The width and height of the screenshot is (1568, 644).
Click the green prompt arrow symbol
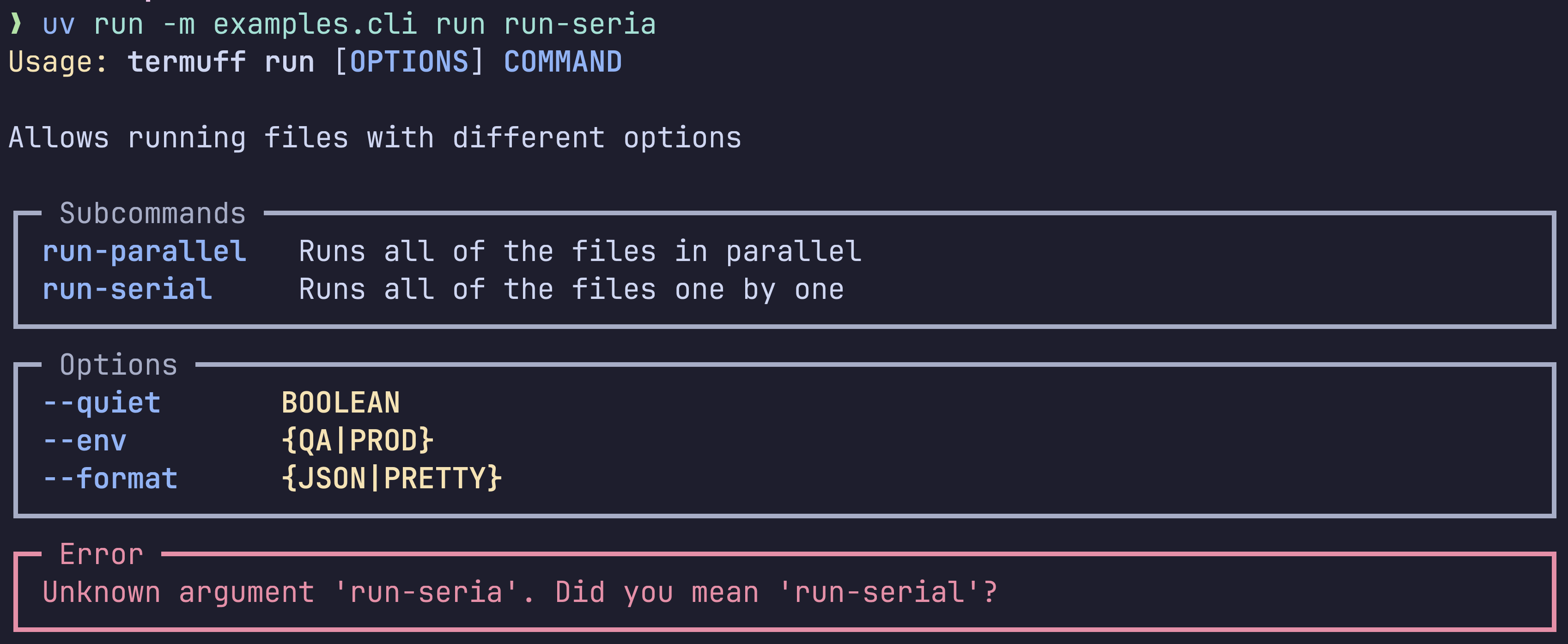coord(17,24)
